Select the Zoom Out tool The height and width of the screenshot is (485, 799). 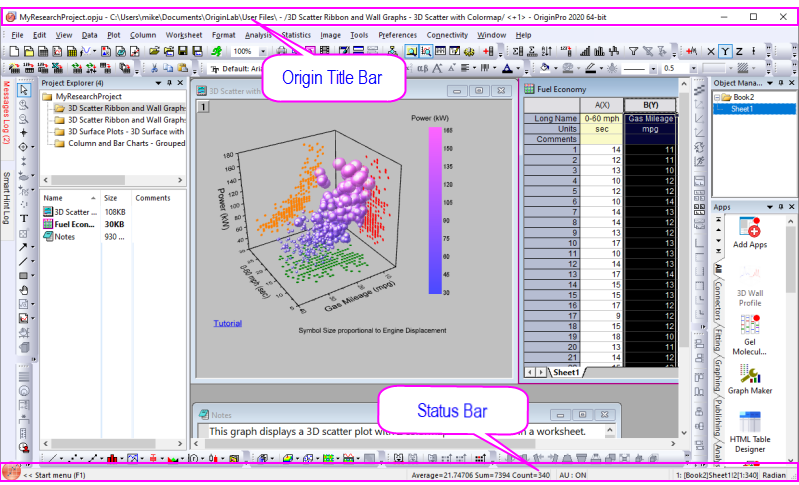pos(23,119)
